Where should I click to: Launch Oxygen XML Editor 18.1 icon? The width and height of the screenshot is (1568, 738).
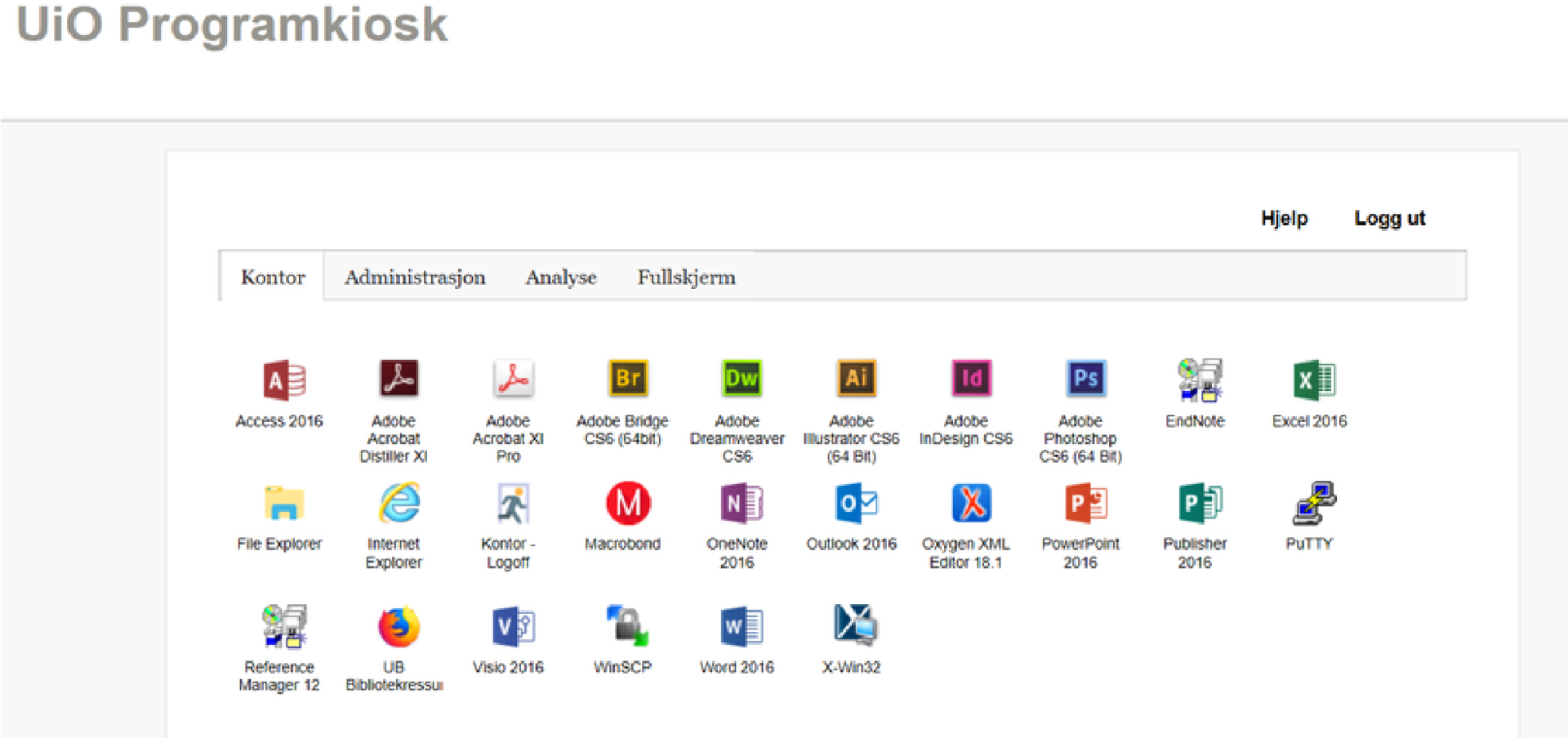[x=971, y=503]
